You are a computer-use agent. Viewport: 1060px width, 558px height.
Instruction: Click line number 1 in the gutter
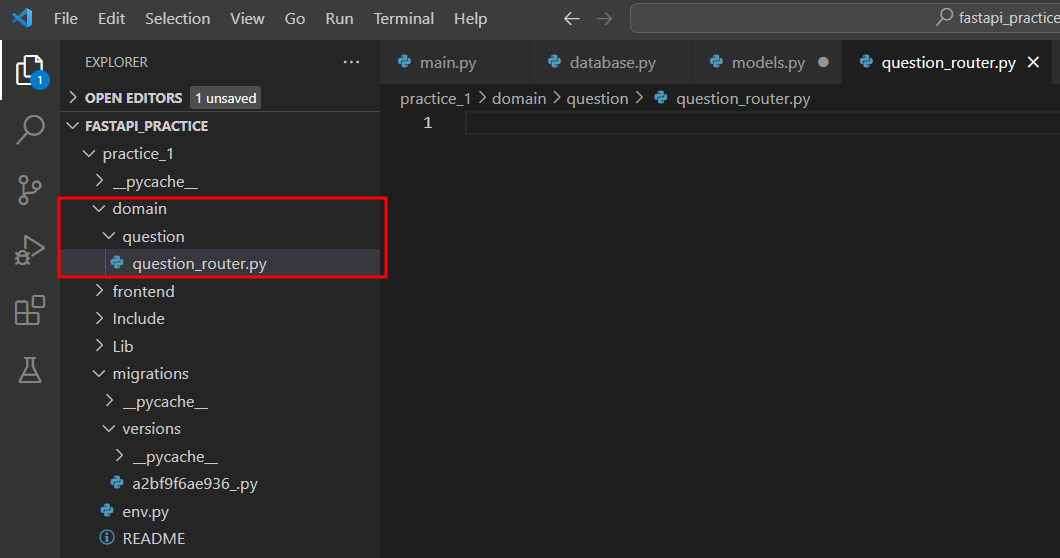pos(427,123)
